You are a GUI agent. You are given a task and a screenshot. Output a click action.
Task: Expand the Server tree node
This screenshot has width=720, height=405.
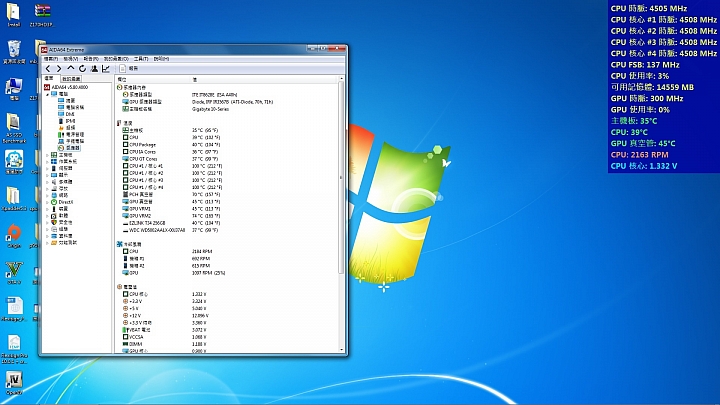point(47,169)
